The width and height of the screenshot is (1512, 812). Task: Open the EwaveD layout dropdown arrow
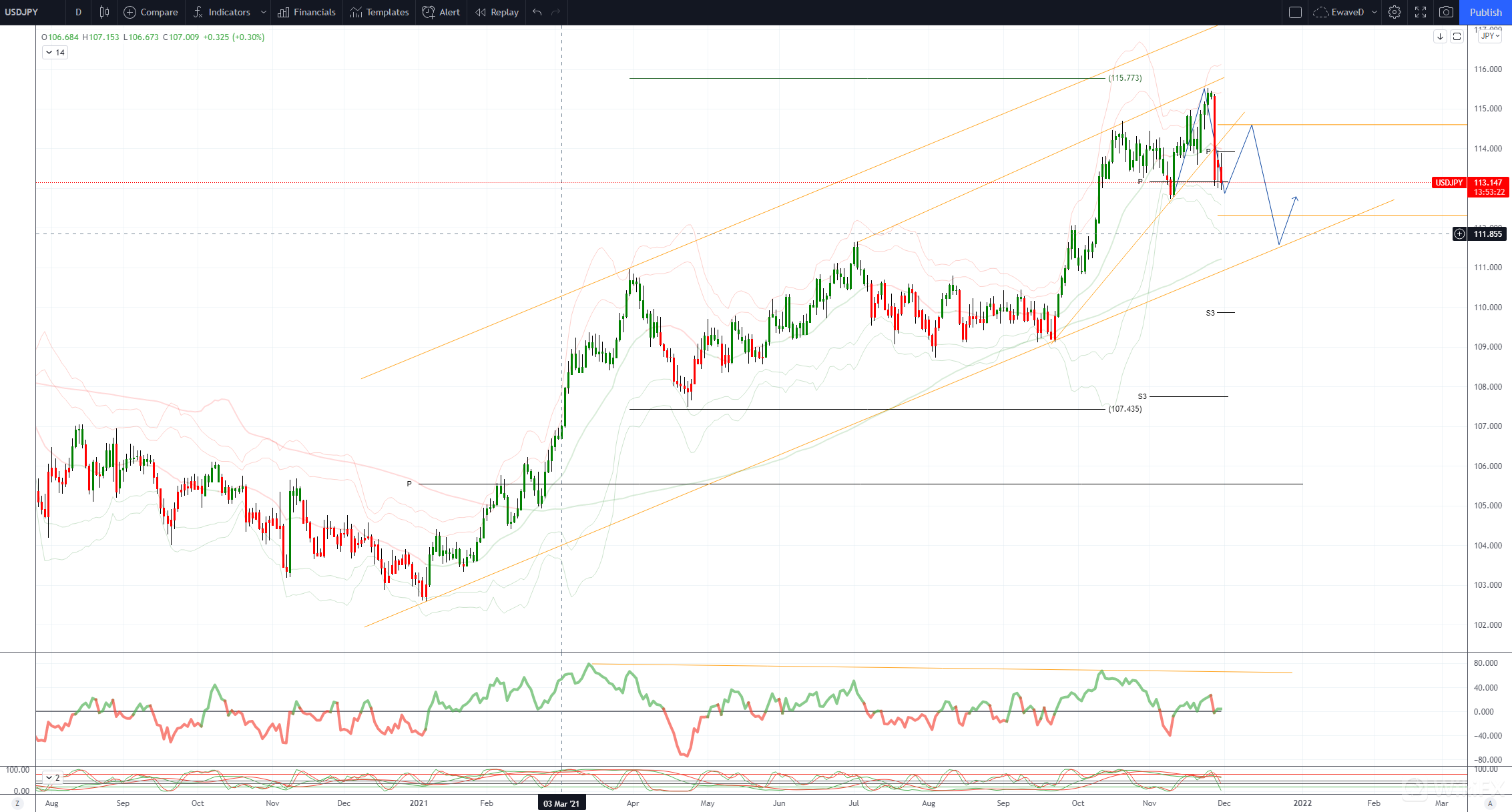1374,12
